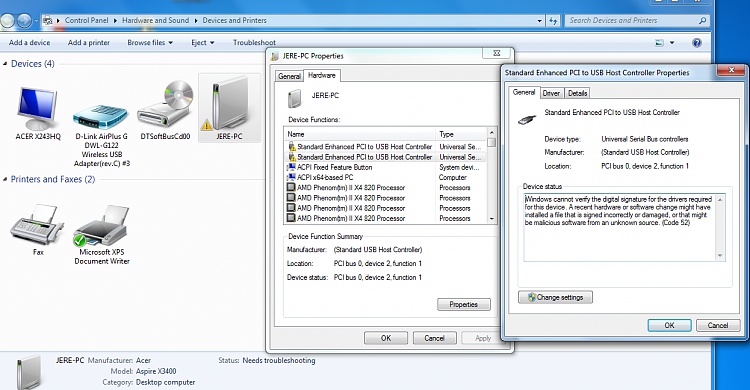Select Hardware tab in JERE-PC Properties

point(321,75)
